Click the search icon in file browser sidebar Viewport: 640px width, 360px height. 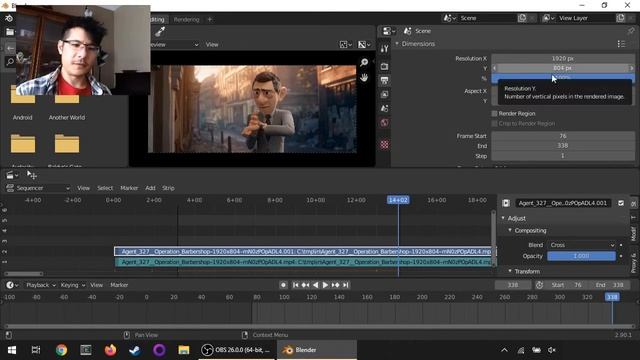point(10,62)
